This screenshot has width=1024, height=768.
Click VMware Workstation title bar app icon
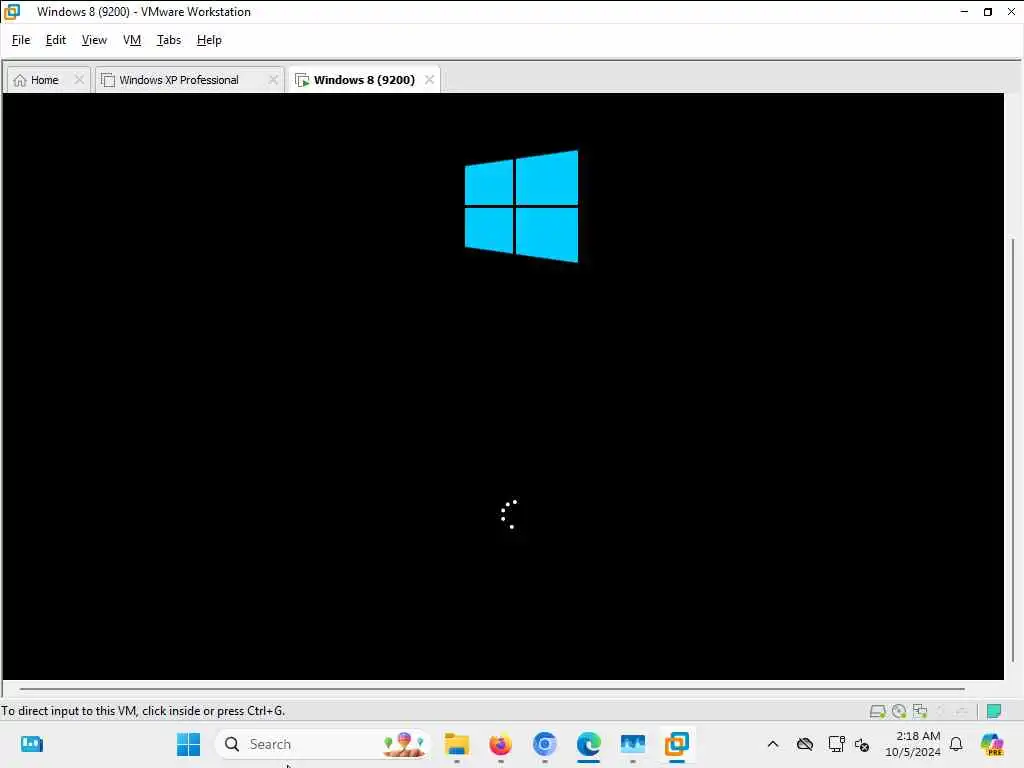(x=12, y=12)
